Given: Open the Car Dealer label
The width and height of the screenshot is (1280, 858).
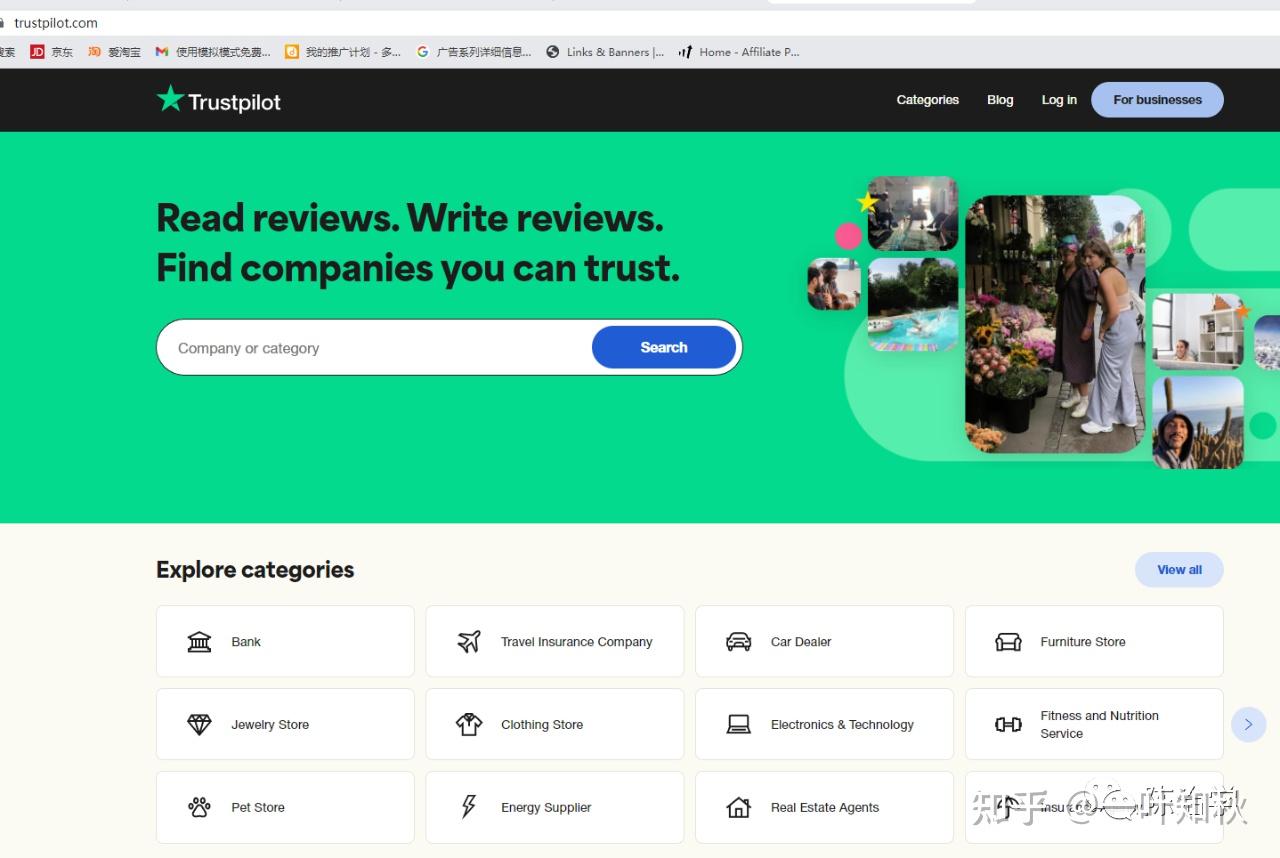Looking at the screenshot, I should [x=801, y=642].
